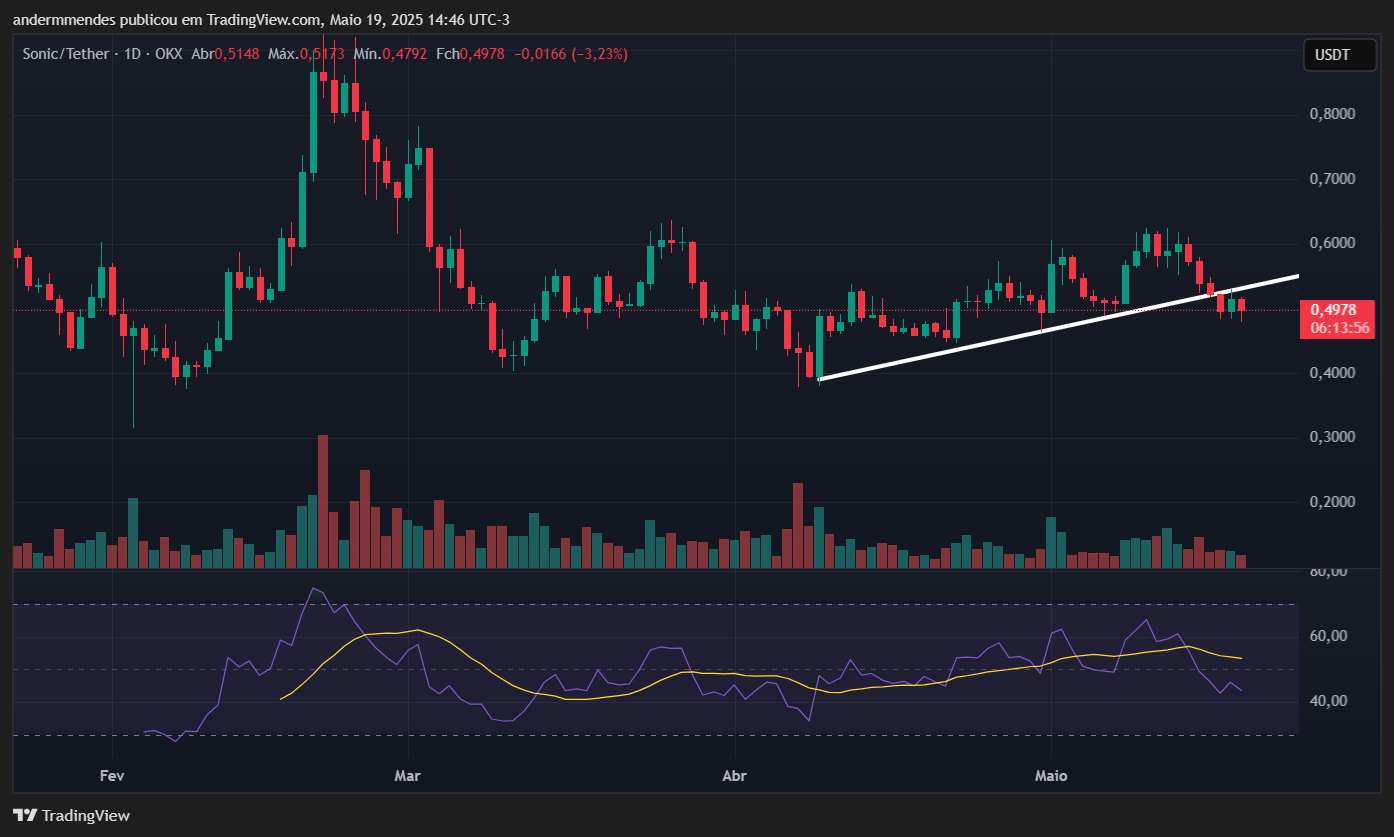
Task: Click the Fch0,4978 close value in legend
Action: coord(469,54)
